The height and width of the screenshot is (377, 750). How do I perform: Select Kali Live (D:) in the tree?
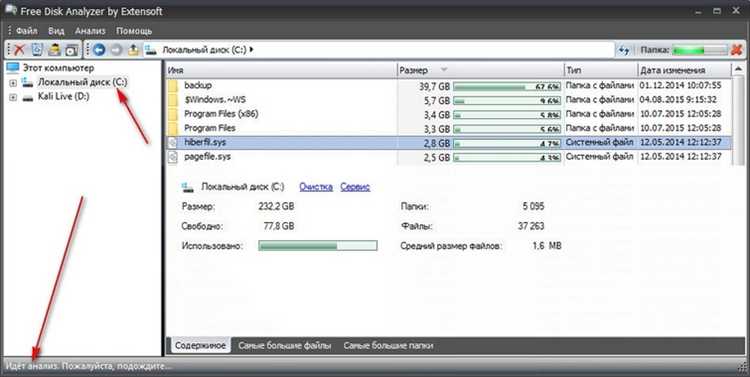(63, 97)
